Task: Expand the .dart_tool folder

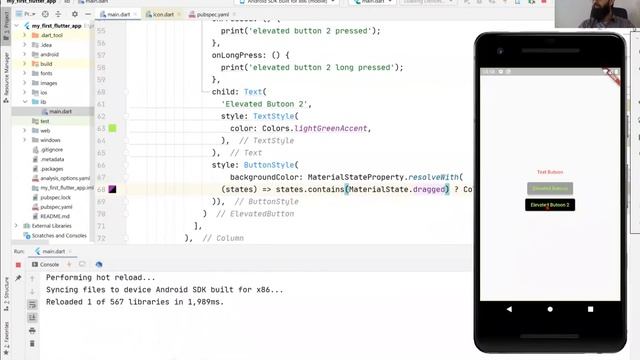Action: (24, 36)
